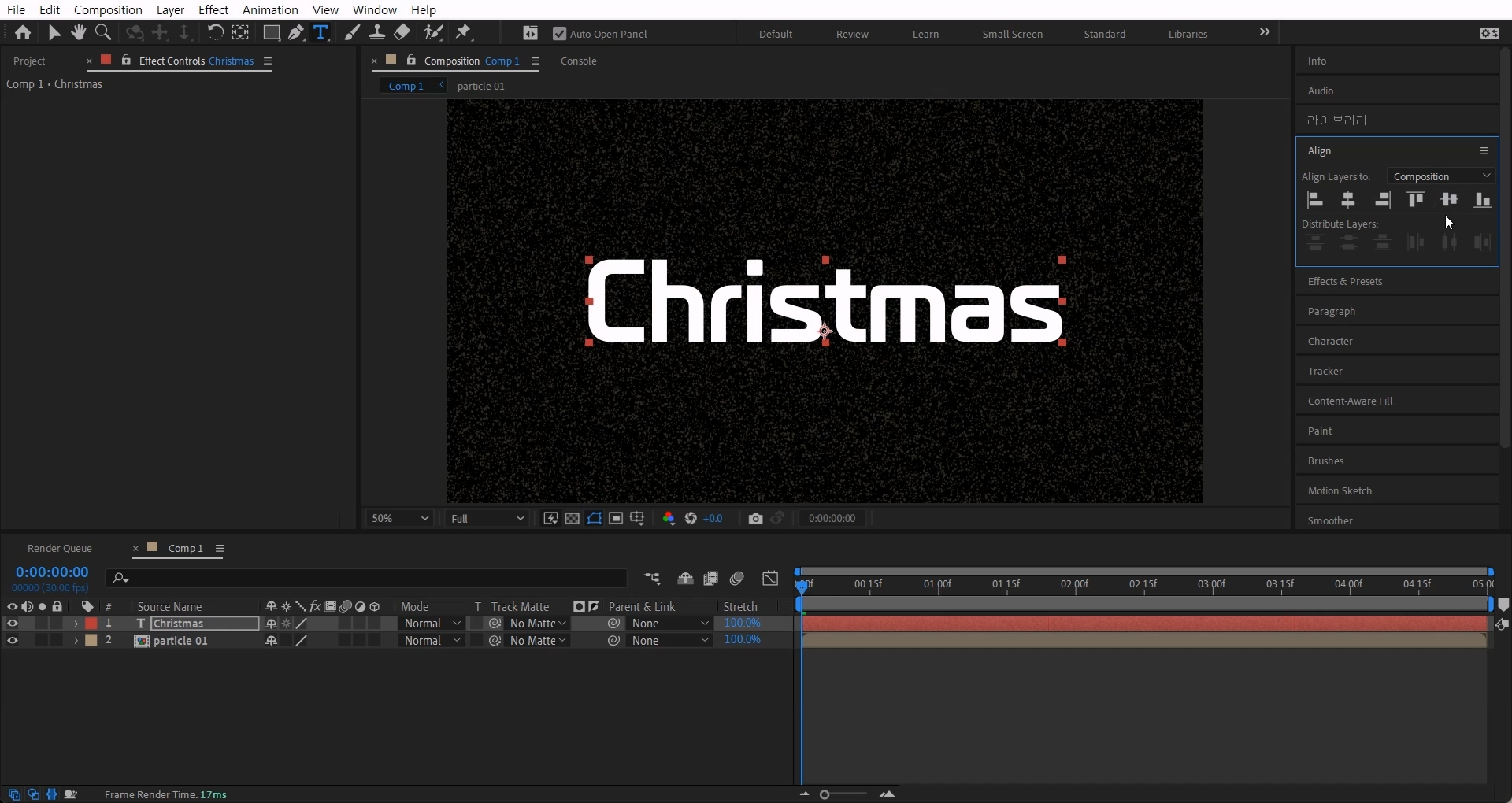This screenshot has height=803, width=1512.
Task: Open the region of interest button
Action: [x=616, y=518]
